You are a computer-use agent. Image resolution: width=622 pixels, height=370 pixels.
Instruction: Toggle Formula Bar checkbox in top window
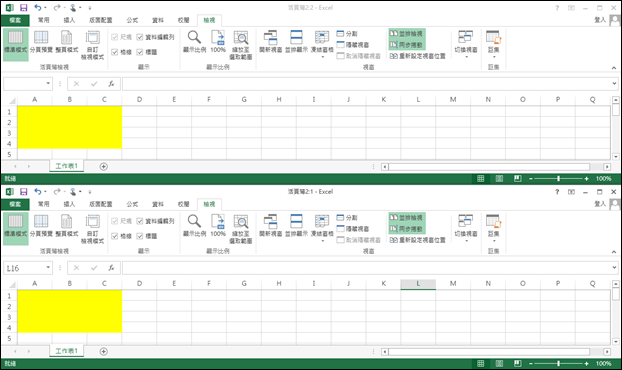pos(140,37)
